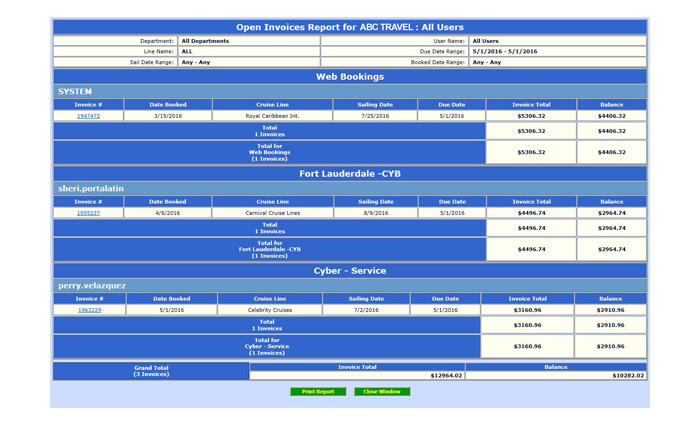
Task: Open invoice 1947472 link
Action: tap(88, 116)
